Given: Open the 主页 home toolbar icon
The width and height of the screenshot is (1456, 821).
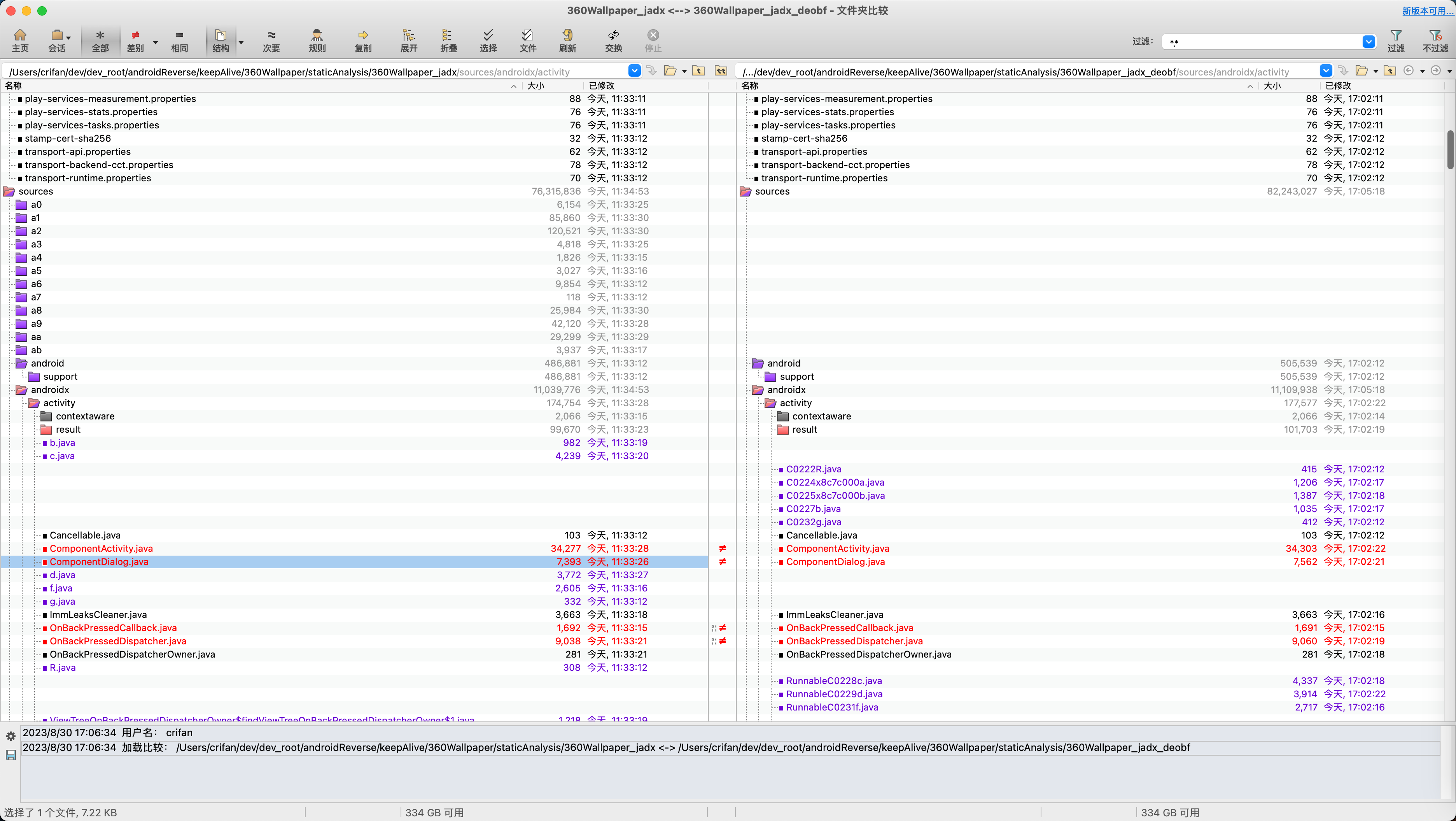Looking at the screenshot, I should pyautogui.click(x=20, y=41).
